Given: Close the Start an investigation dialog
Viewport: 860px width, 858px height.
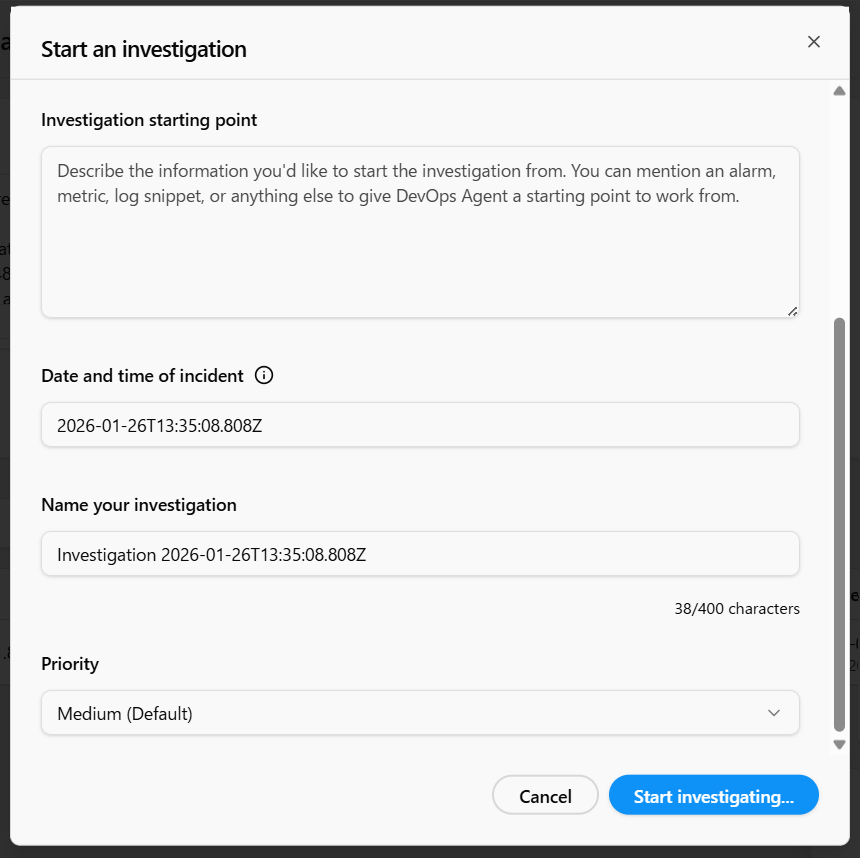Looking at the screenshot, I should point(814,42).
